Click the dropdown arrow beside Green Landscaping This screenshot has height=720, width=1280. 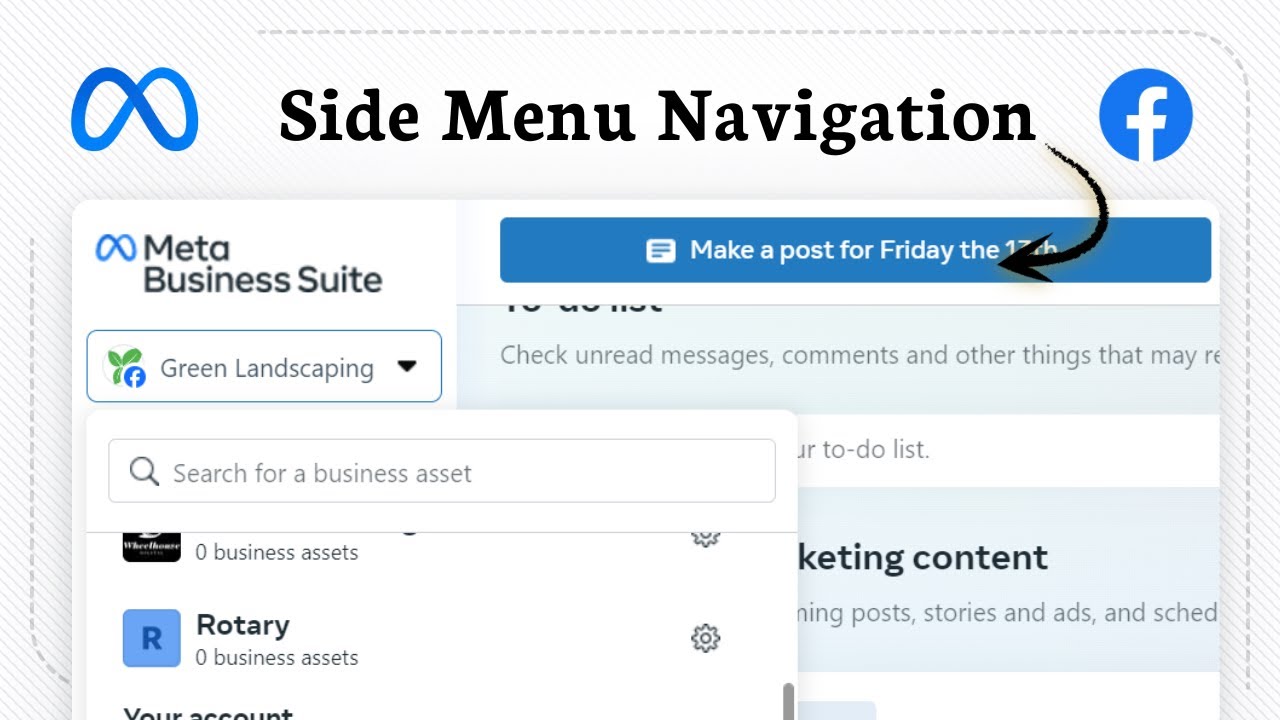tap(406, 367)
